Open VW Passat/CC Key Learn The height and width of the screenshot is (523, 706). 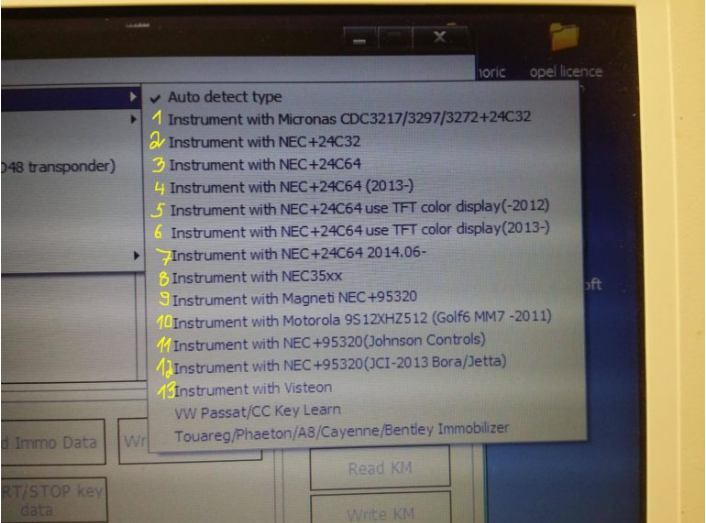[x=257, y=409]
